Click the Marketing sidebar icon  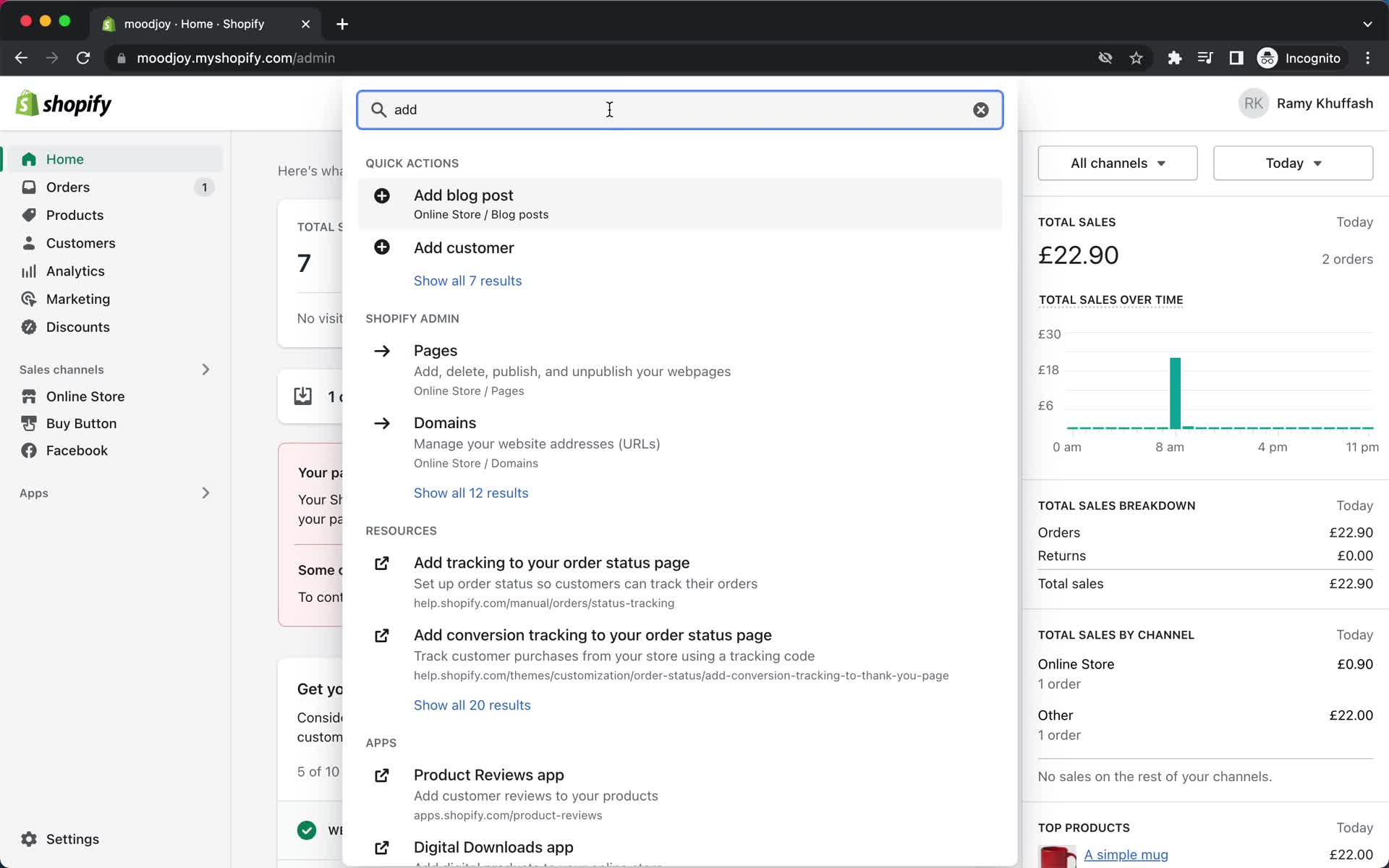coord(29,298)
